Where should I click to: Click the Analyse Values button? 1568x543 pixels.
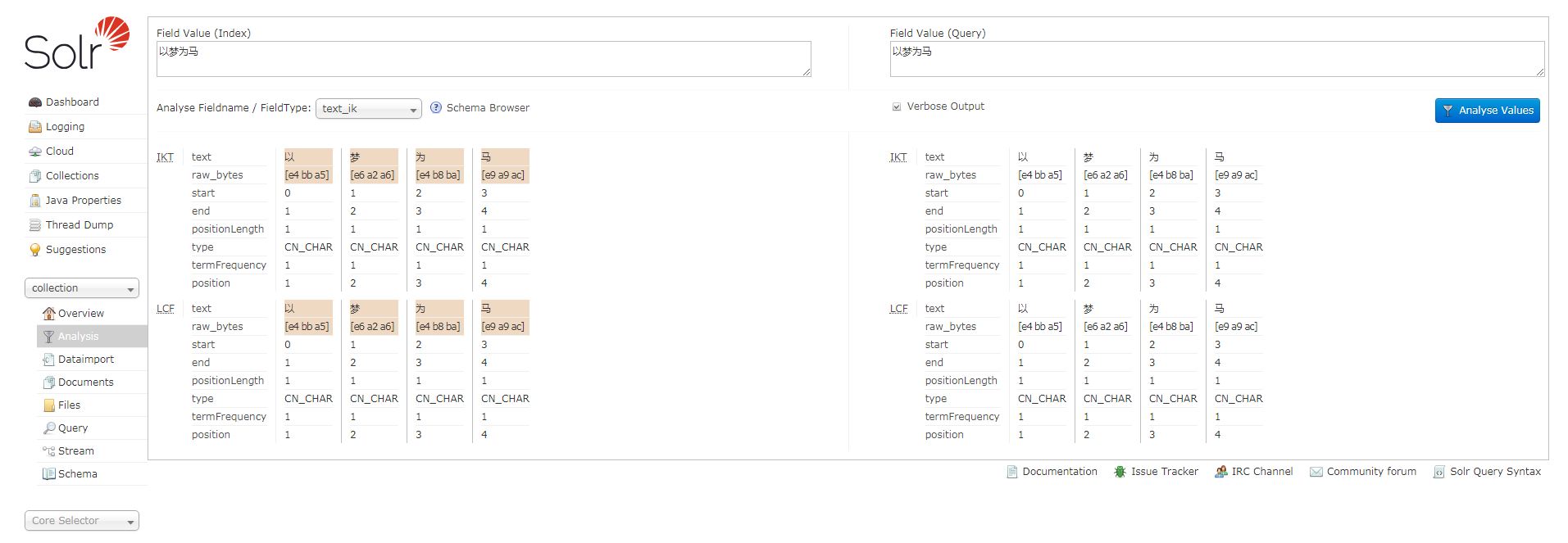tap(1487, 111)
